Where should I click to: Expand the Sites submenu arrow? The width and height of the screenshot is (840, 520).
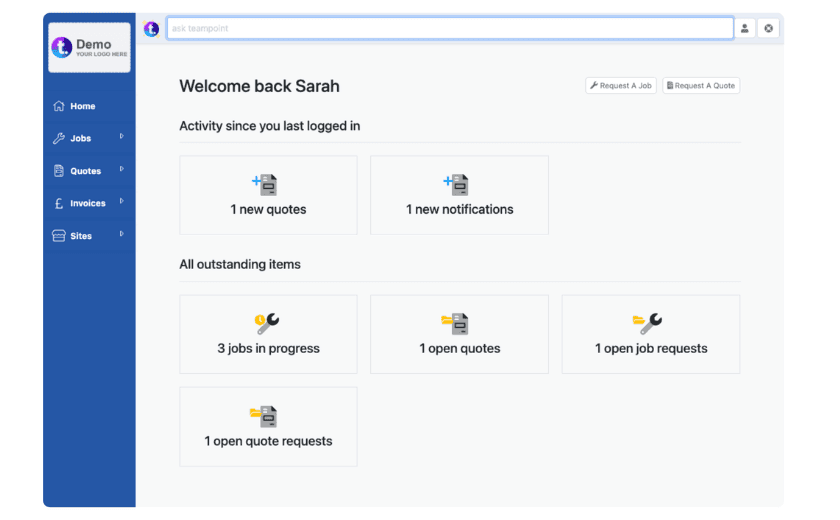[x=122, y=233]
